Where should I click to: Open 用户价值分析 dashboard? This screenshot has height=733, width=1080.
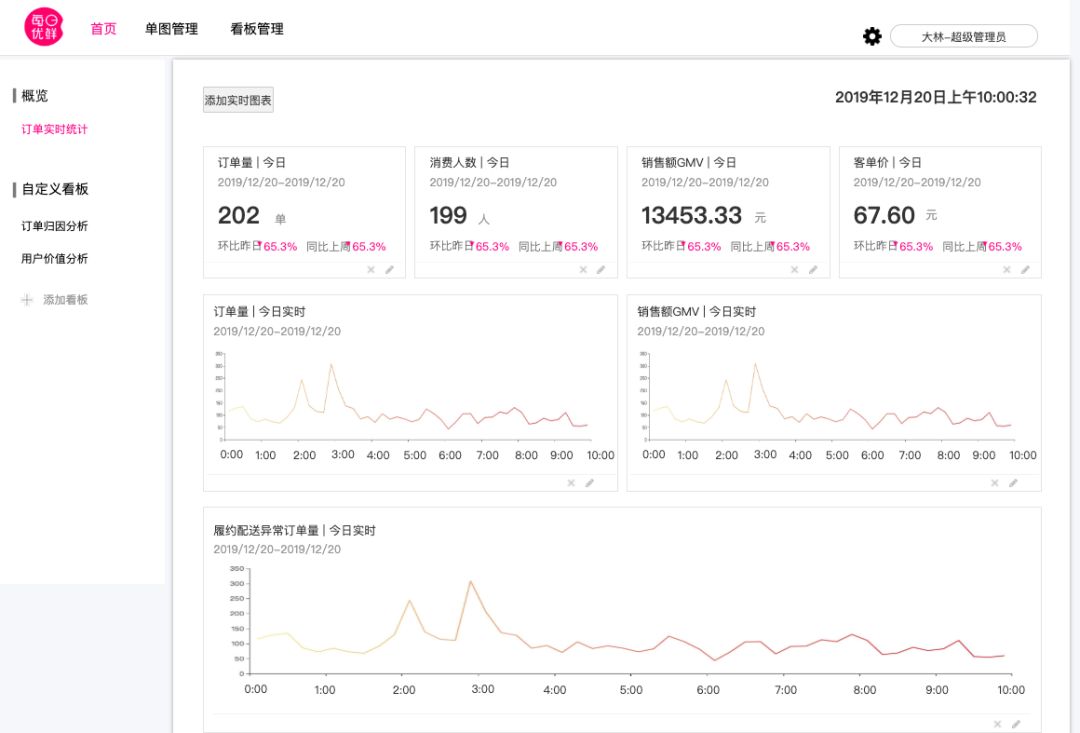tap(55, 258)
